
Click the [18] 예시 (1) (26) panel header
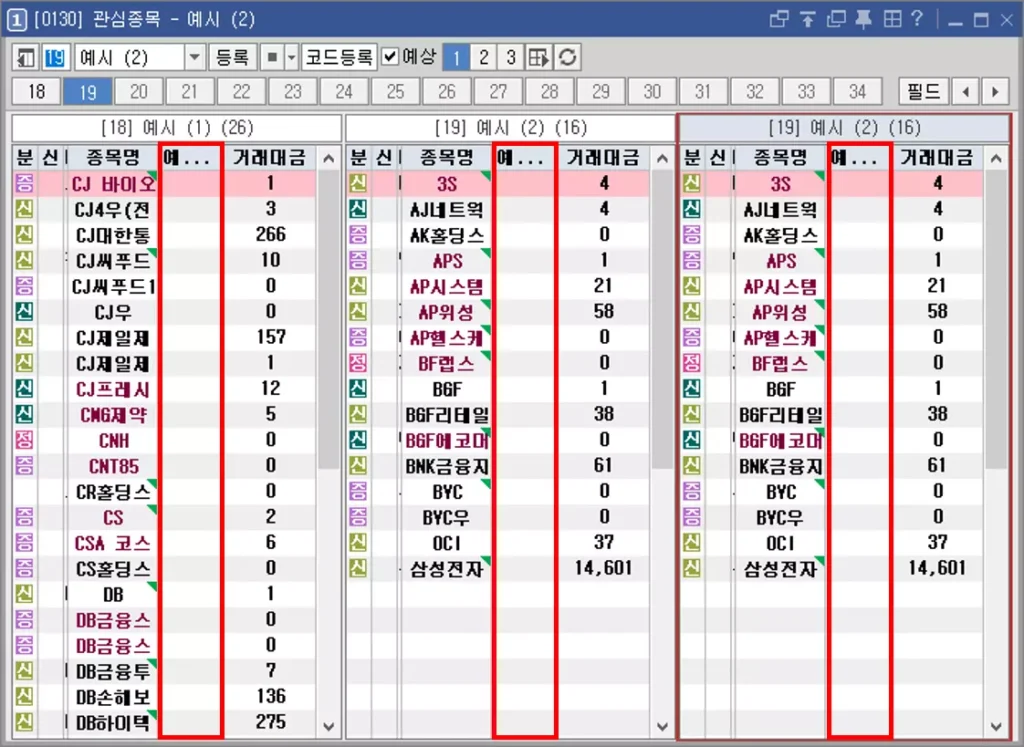pyautogui.click(x=177, y=128)
